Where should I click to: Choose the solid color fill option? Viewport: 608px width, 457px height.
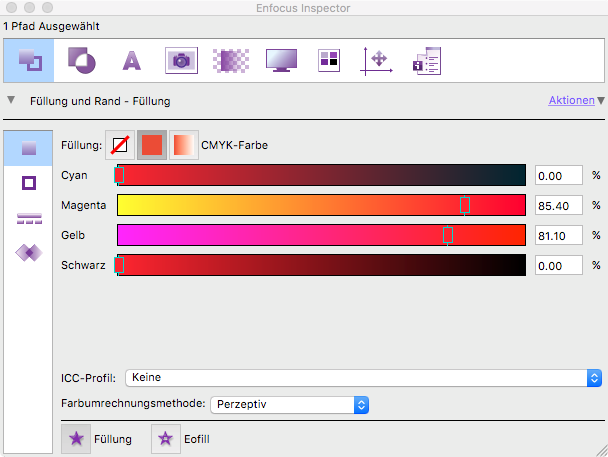(152, 146)
